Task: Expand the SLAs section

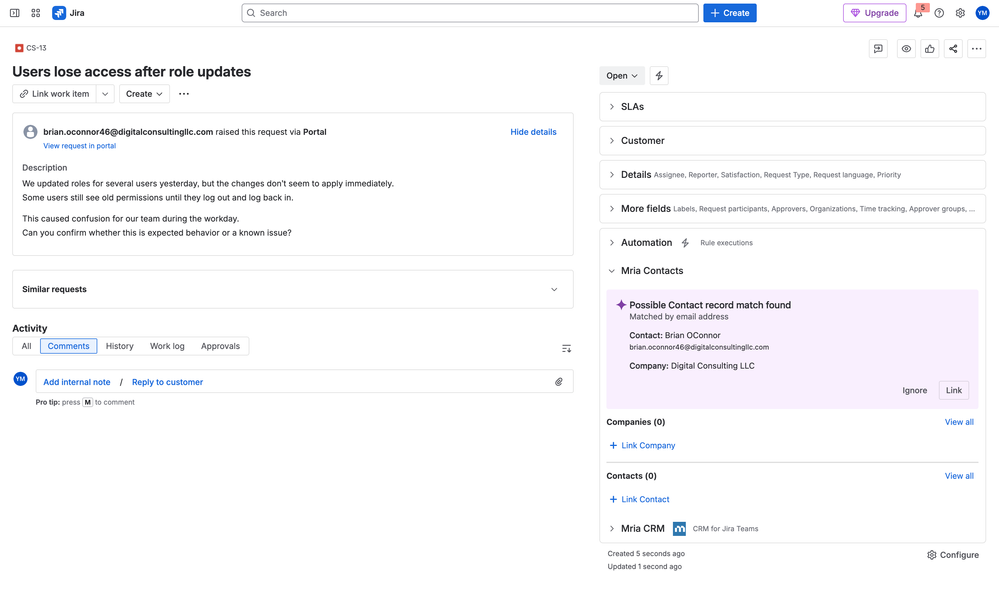Action: click(x=612, y=107)
